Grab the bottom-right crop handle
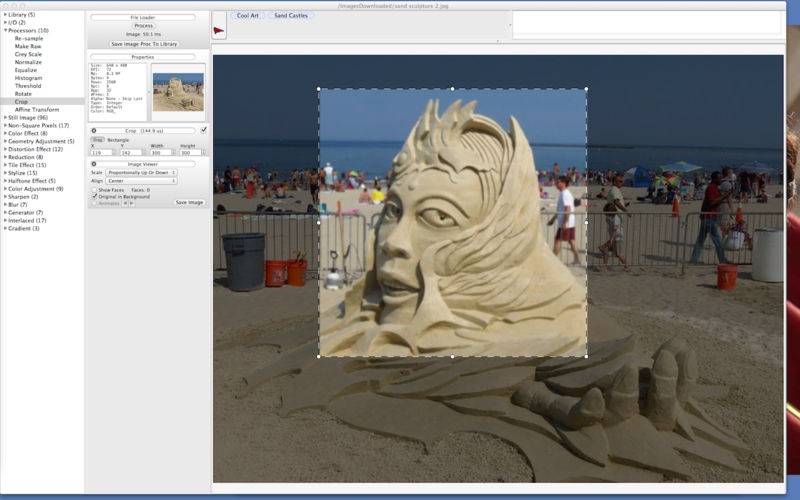The width and height of the screenshot is (800, 500). click(586, 356)
